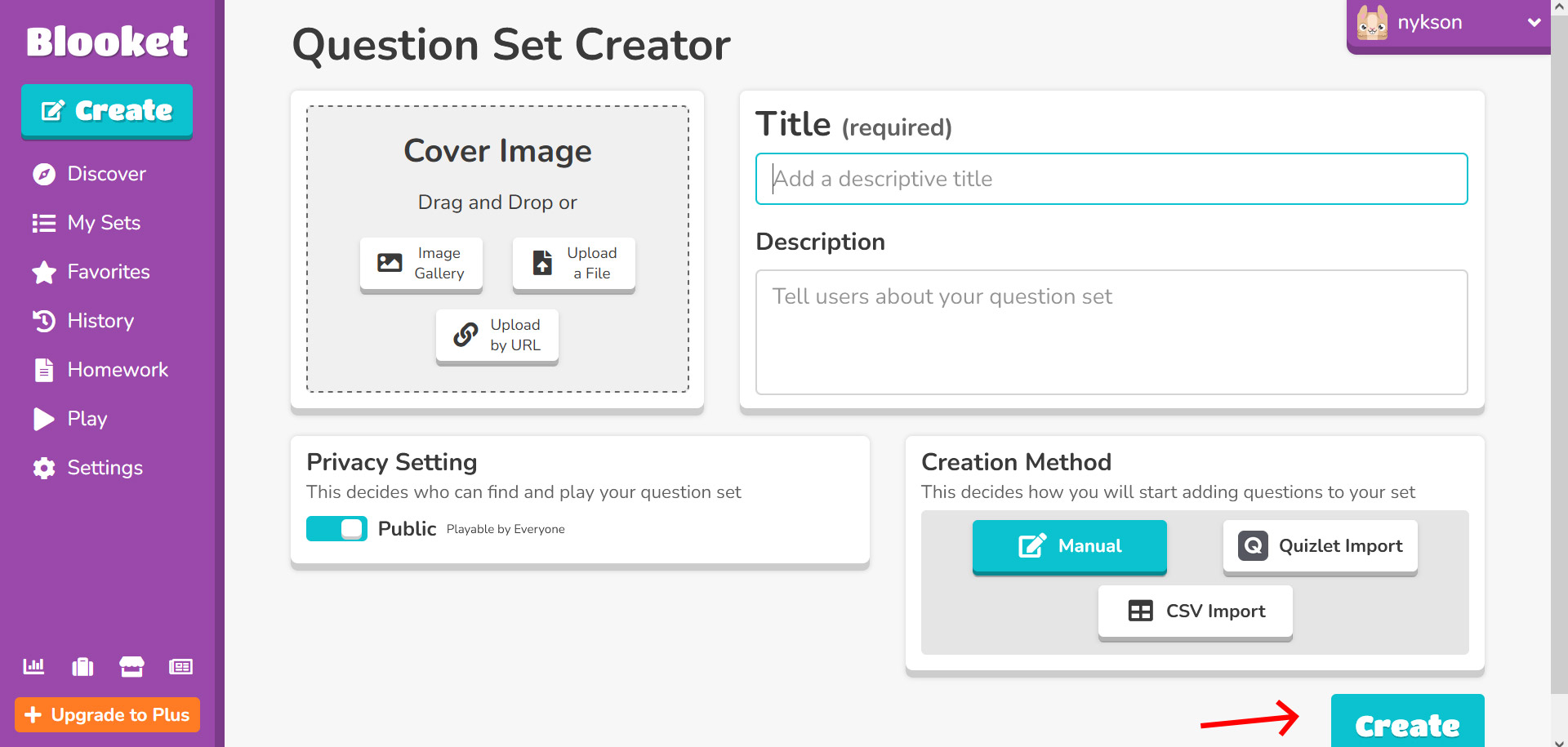
Task: Click the sidebar Create button
Action: coord(107,111)
